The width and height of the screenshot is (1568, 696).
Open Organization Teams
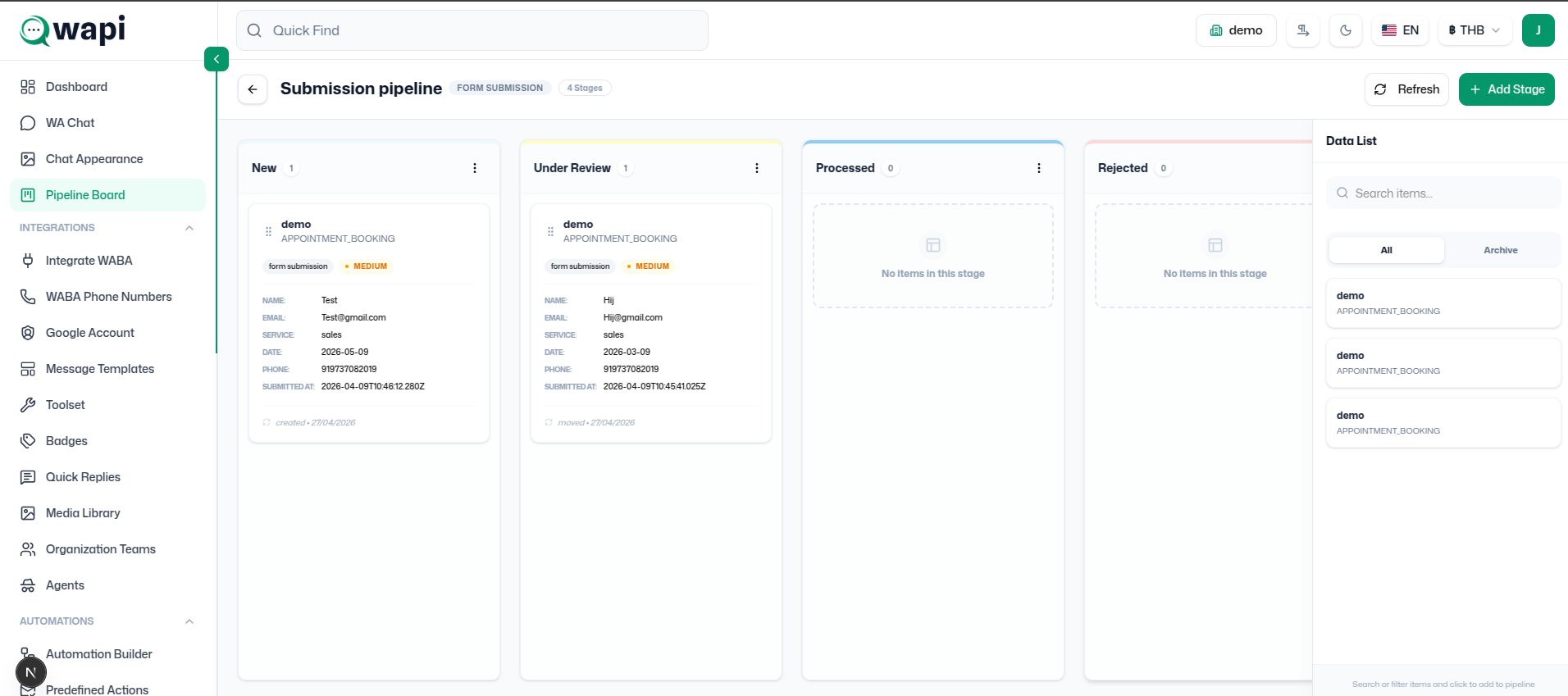[108, 549]
